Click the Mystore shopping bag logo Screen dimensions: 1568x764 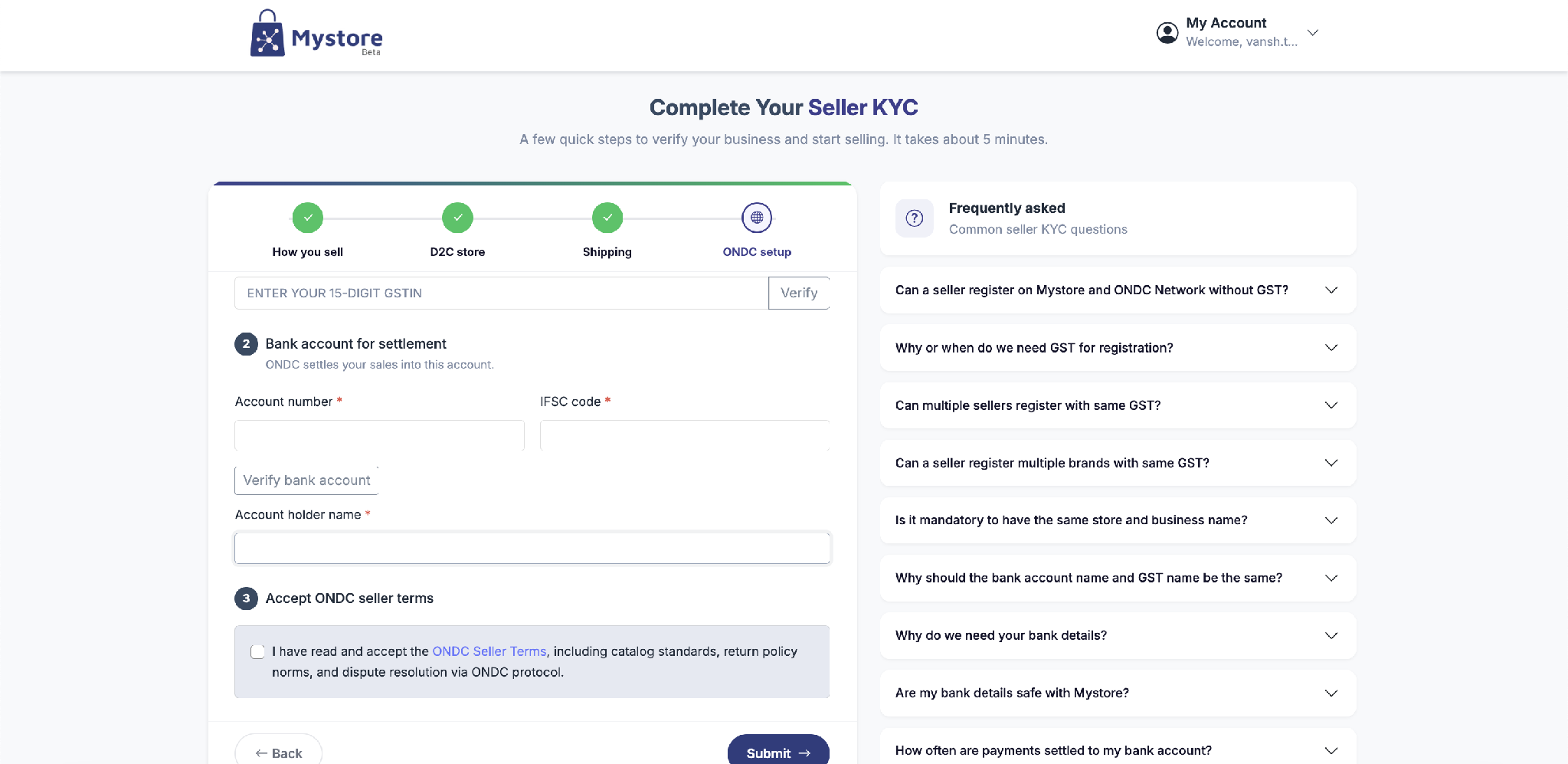pyautogui.click(x=316, y=34)
